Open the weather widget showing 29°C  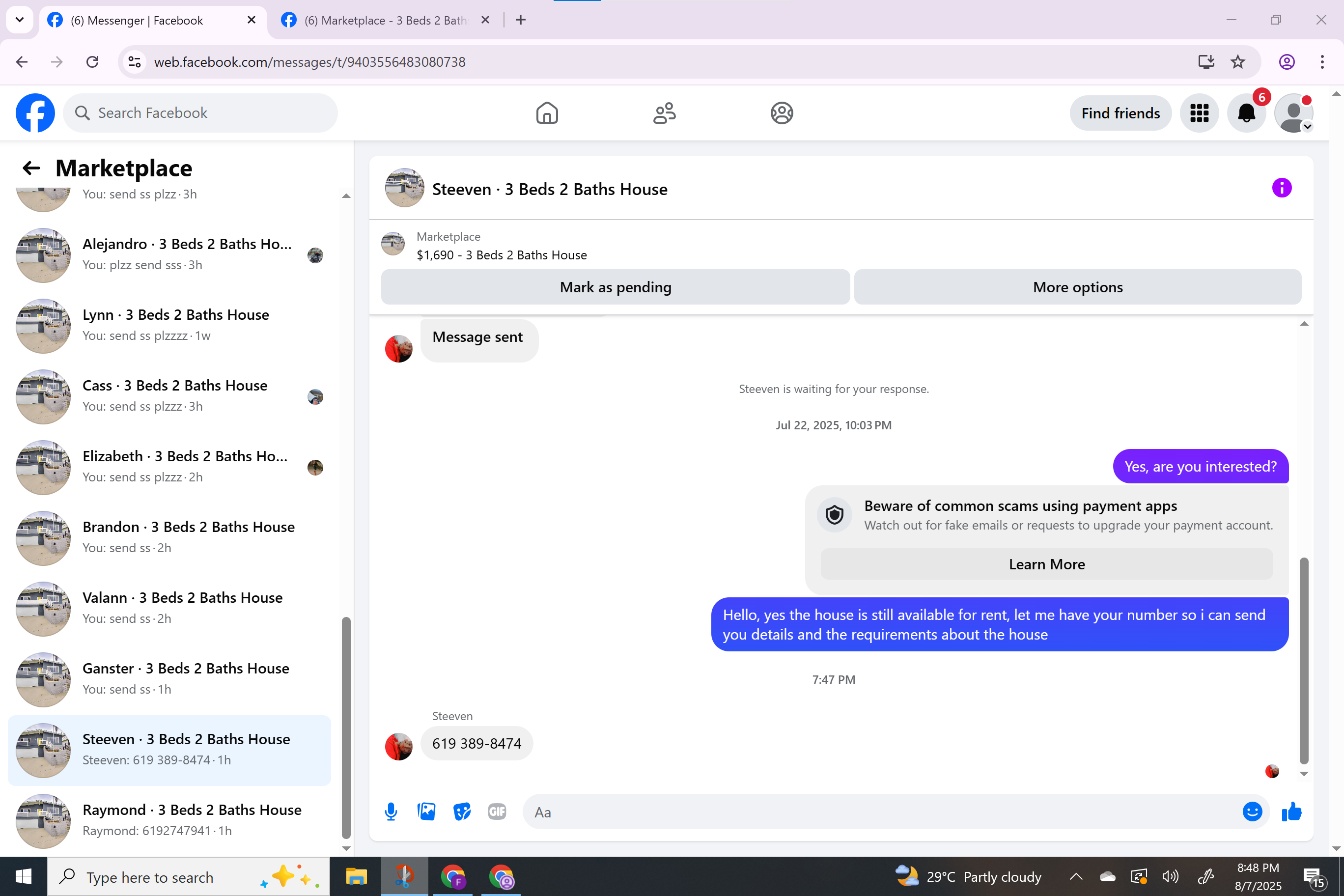[968, 876]
